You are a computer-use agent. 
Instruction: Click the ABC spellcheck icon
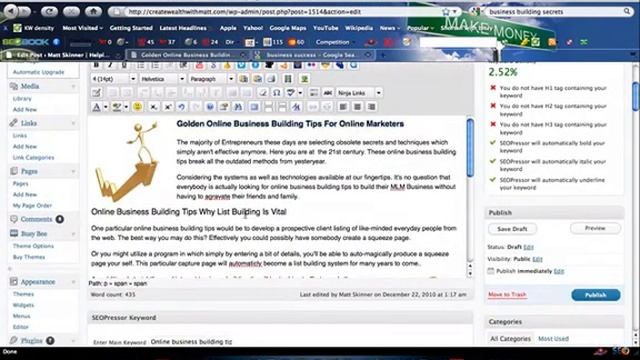point(328,93)
